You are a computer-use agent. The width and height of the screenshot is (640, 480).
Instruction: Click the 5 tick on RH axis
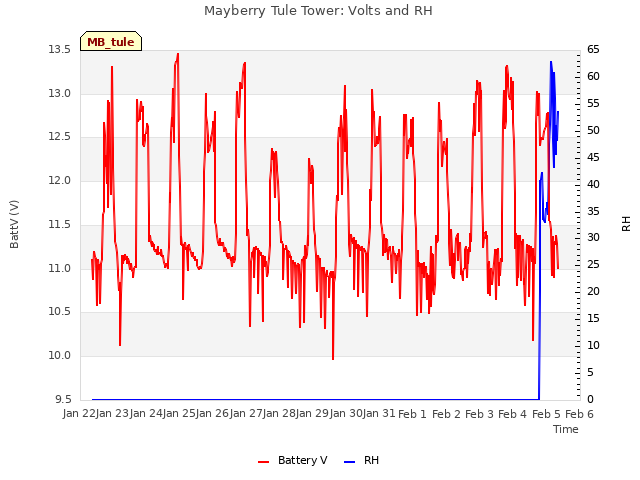tap(590, 372)
